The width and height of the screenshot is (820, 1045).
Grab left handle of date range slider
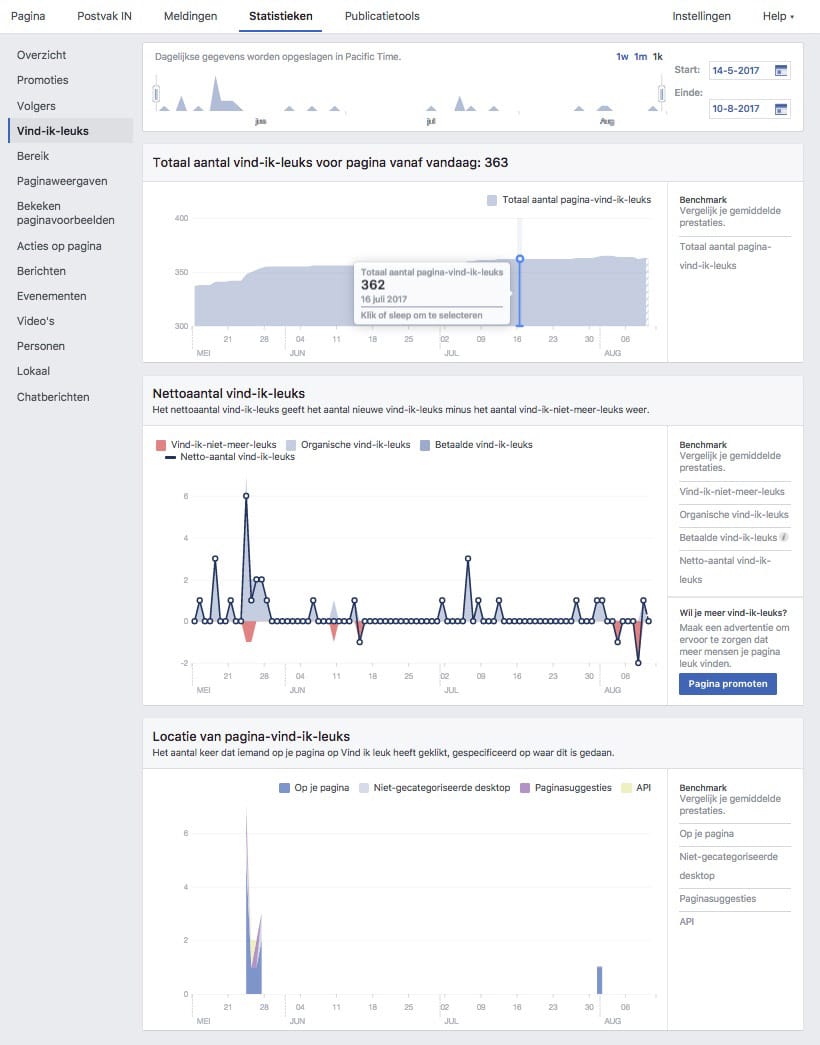pos(156,93)
